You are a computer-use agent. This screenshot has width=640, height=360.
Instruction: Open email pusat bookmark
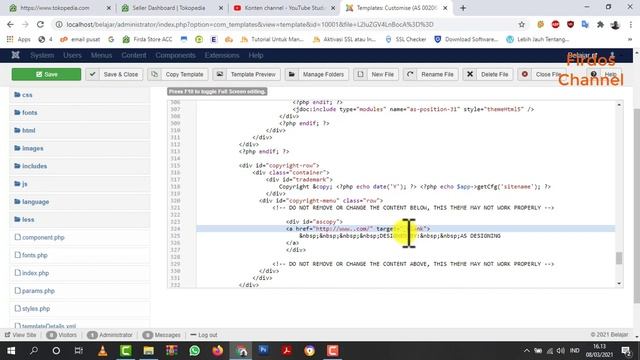[80, 39]
